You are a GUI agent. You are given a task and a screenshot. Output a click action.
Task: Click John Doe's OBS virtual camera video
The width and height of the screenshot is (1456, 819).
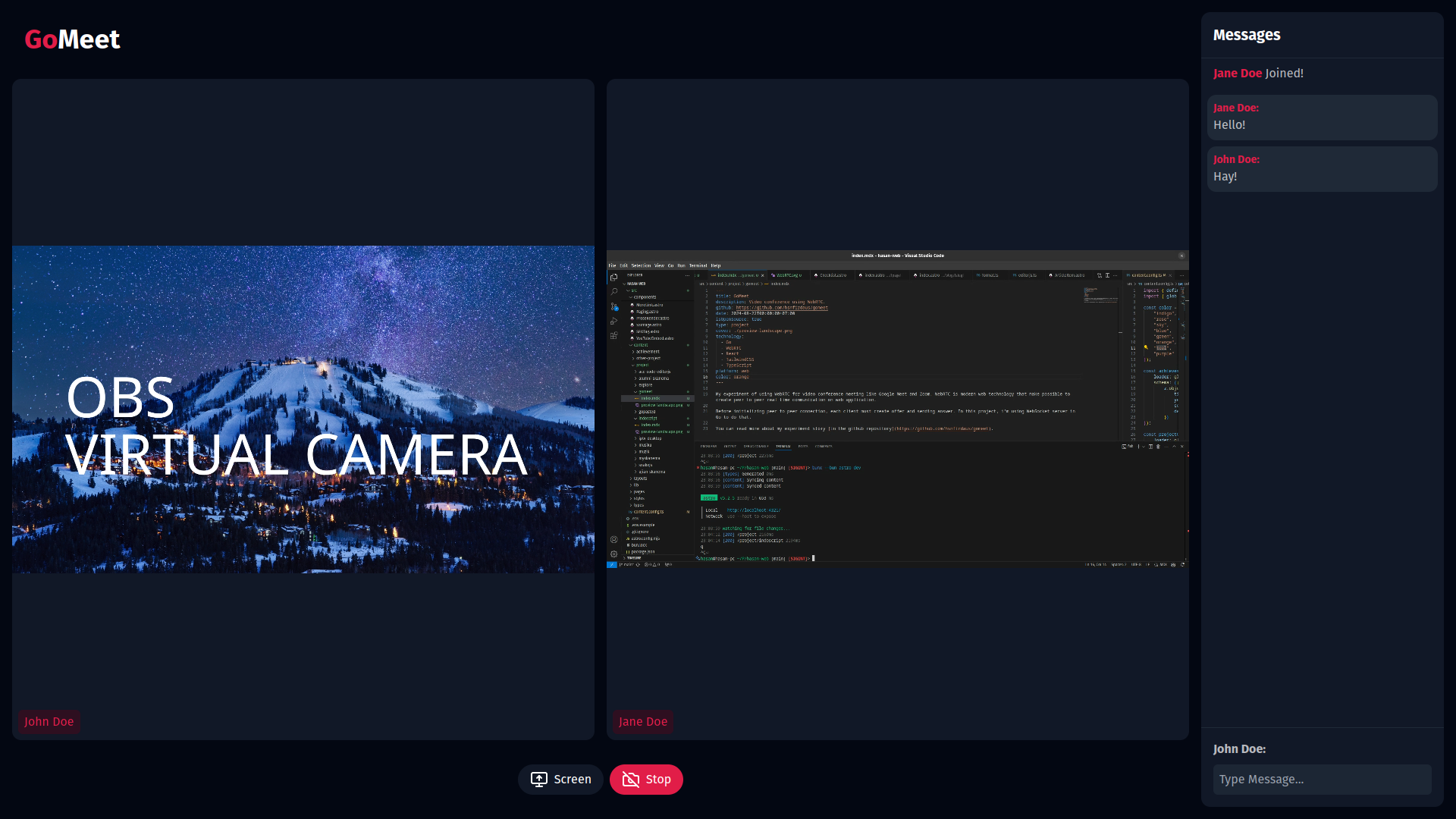pos(303,409)
